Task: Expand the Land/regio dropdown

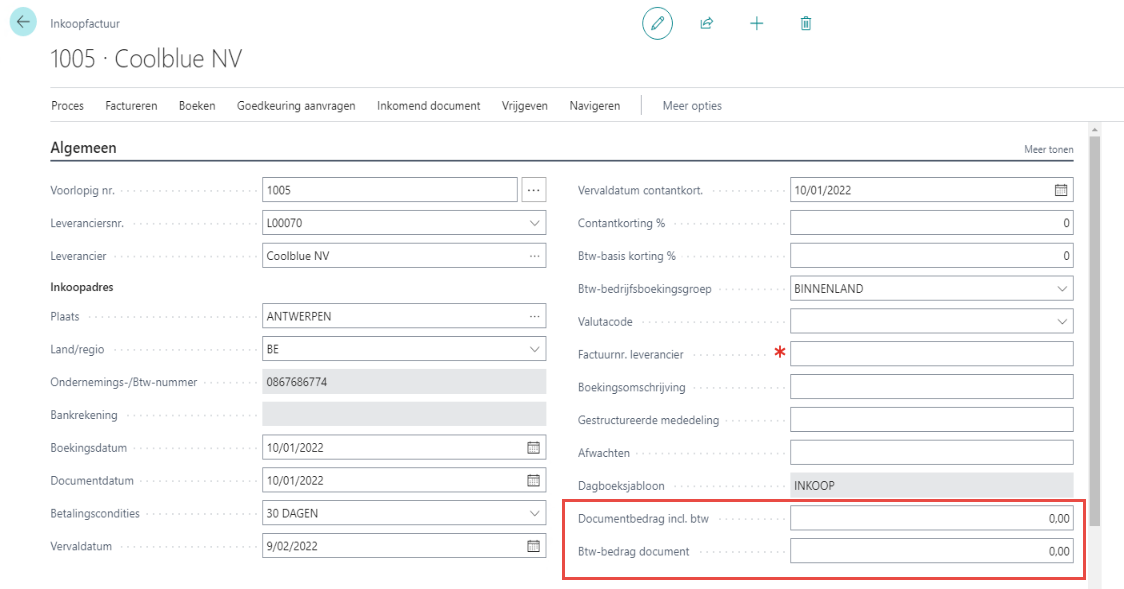Action: (x=534, y=350)
